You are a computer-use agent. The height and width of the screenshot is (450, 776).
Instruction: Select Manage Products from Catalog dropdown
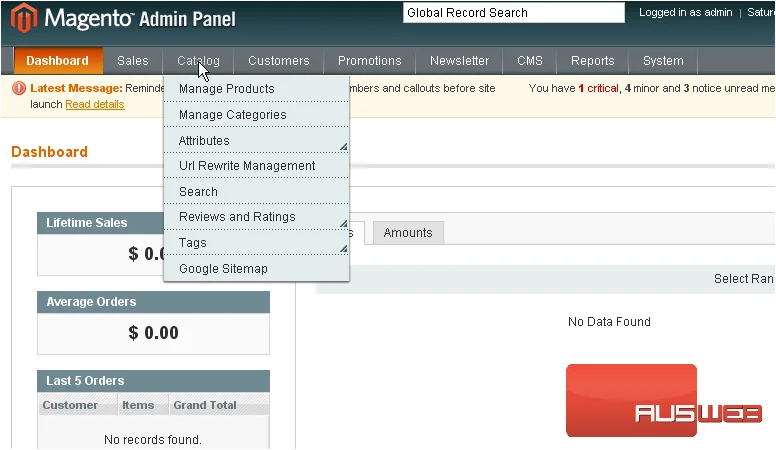[x=256, y=89]
